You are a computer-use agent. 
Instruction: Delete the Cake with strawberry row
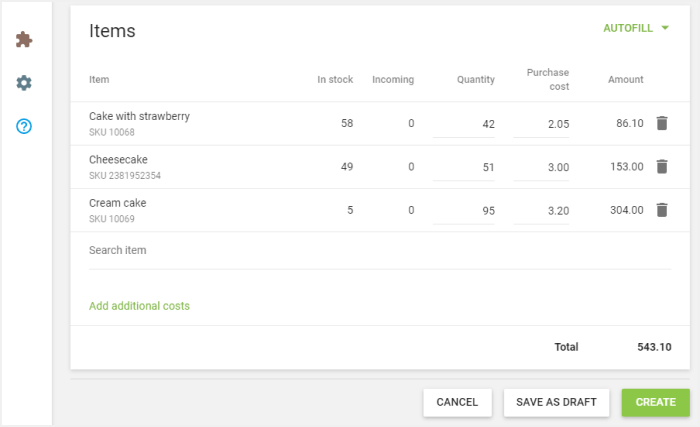pos(661,123)
